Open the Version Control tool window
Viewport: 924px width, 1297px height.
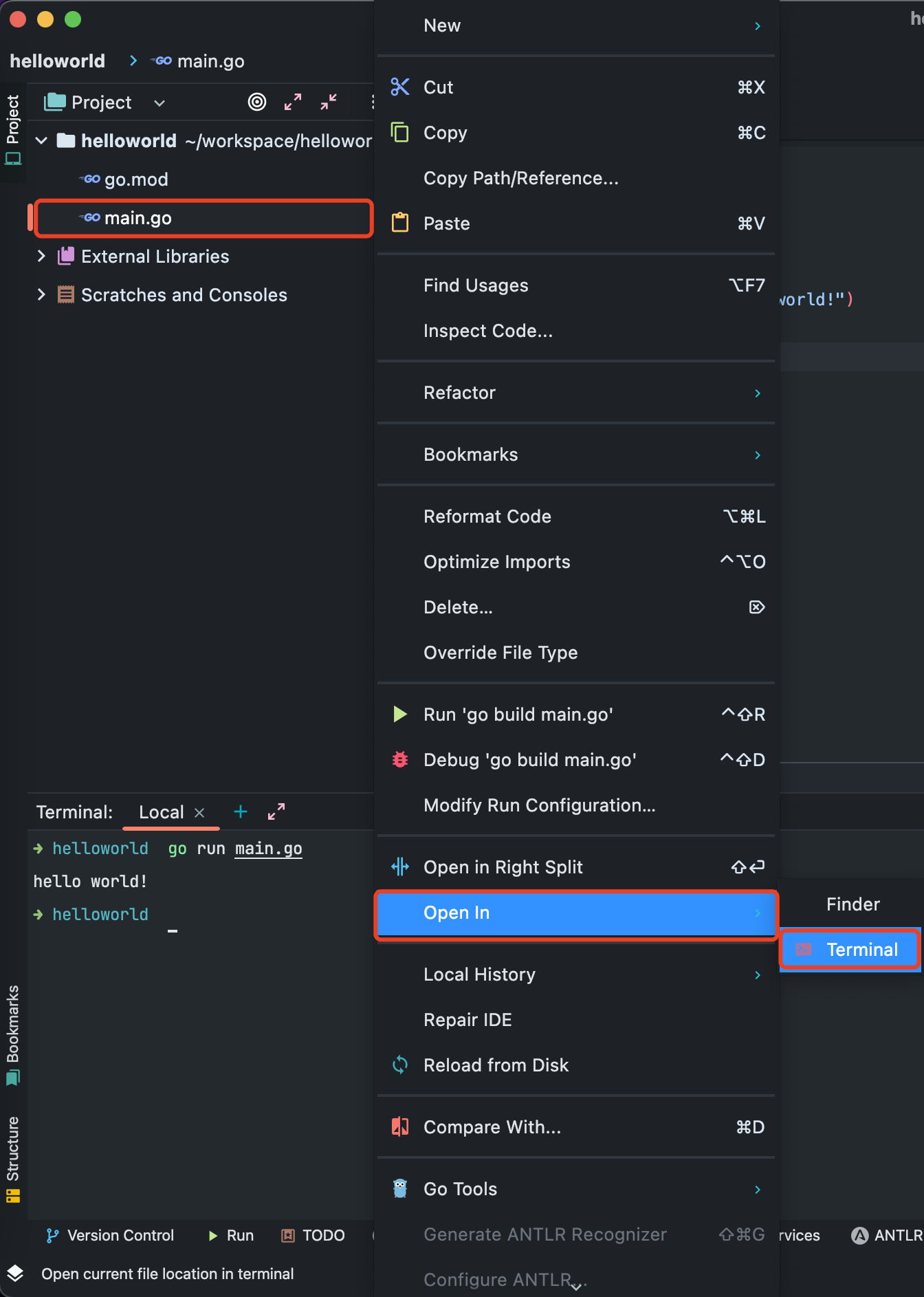click(x=110, y=1236)
